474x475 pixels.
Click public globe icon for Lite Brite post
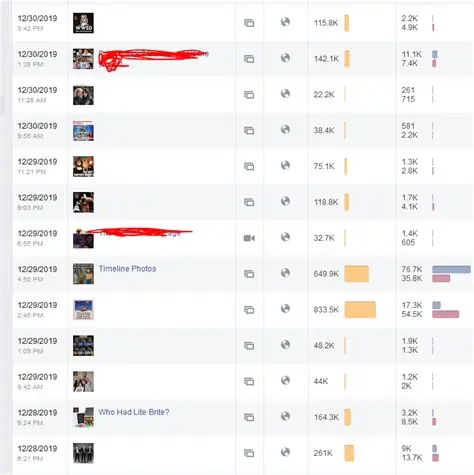tap(285, 416)
